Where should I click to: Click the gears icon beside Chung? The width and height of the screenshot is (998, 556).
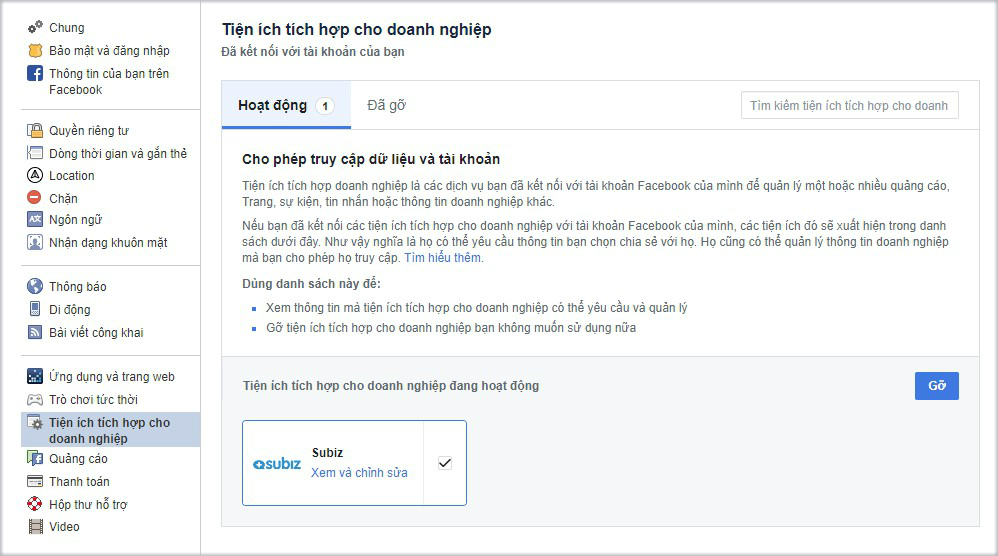point(35,27)
